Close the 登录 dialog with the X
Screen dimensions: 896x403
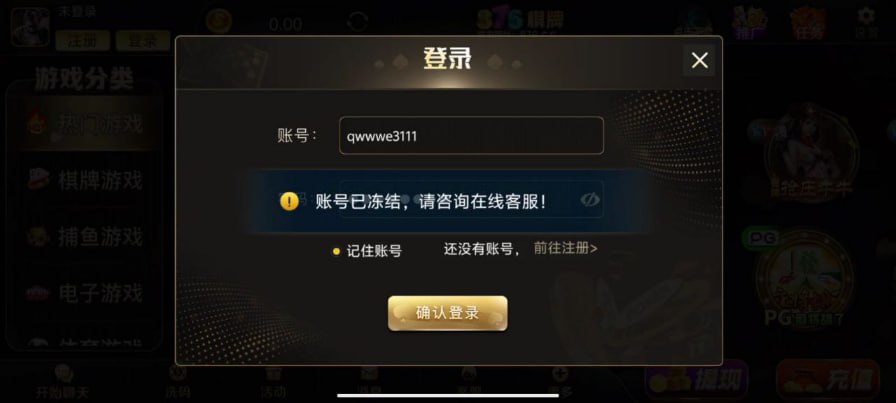(x=699, y=60)
